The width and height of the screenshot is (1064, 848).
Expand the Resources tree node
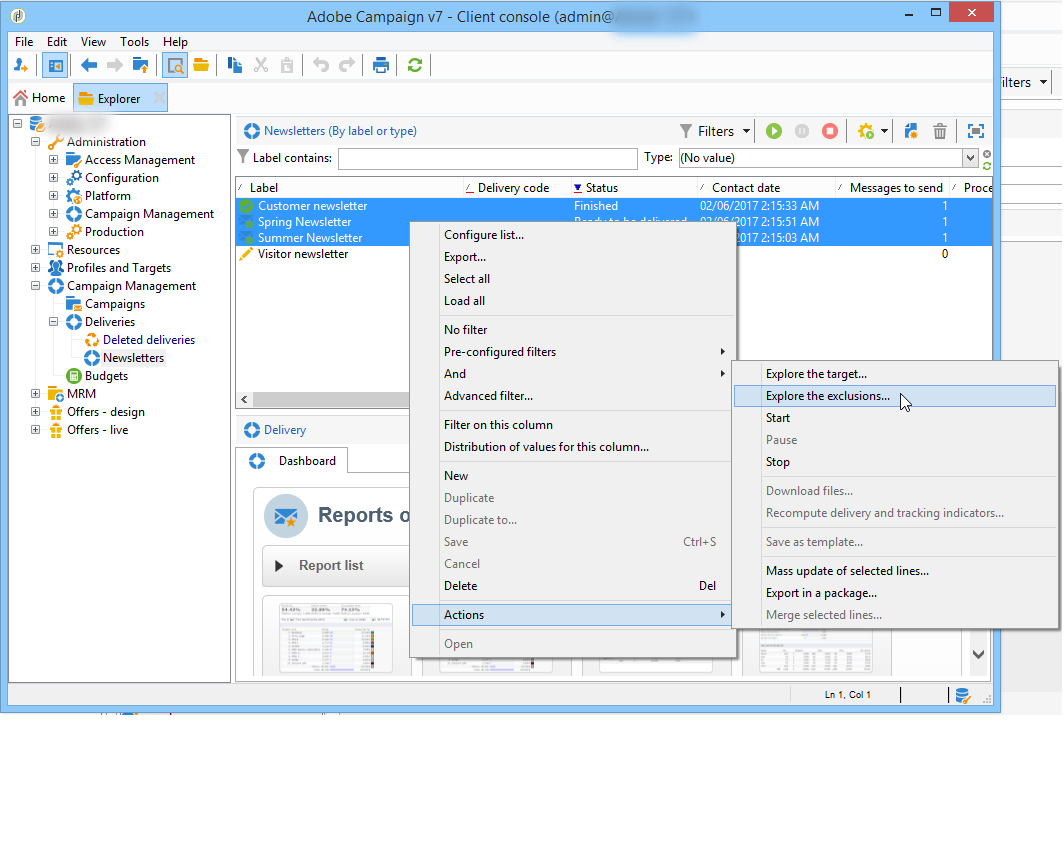[x=35, y=250]
